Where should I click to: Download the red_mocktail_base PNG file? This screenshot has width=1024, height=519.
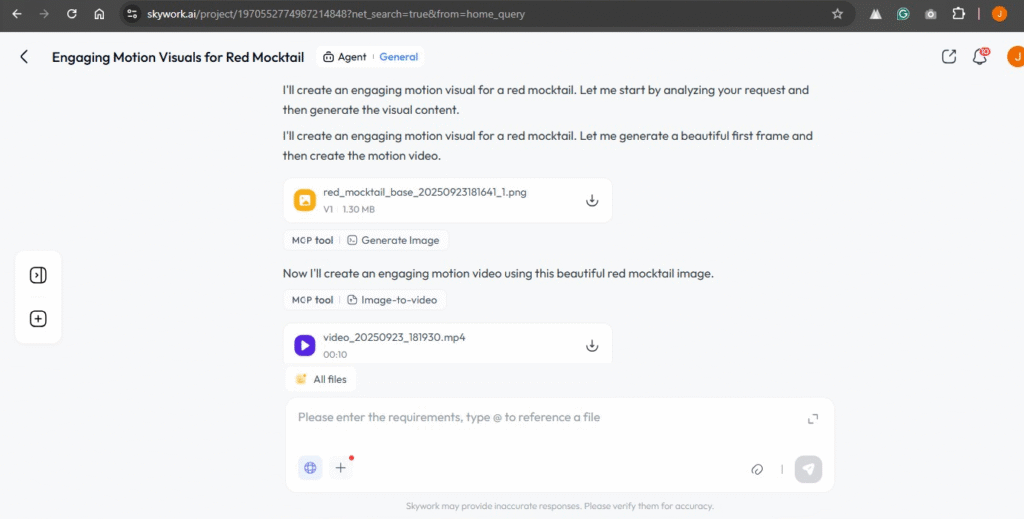pyautogui.click(x=591, y=200)
